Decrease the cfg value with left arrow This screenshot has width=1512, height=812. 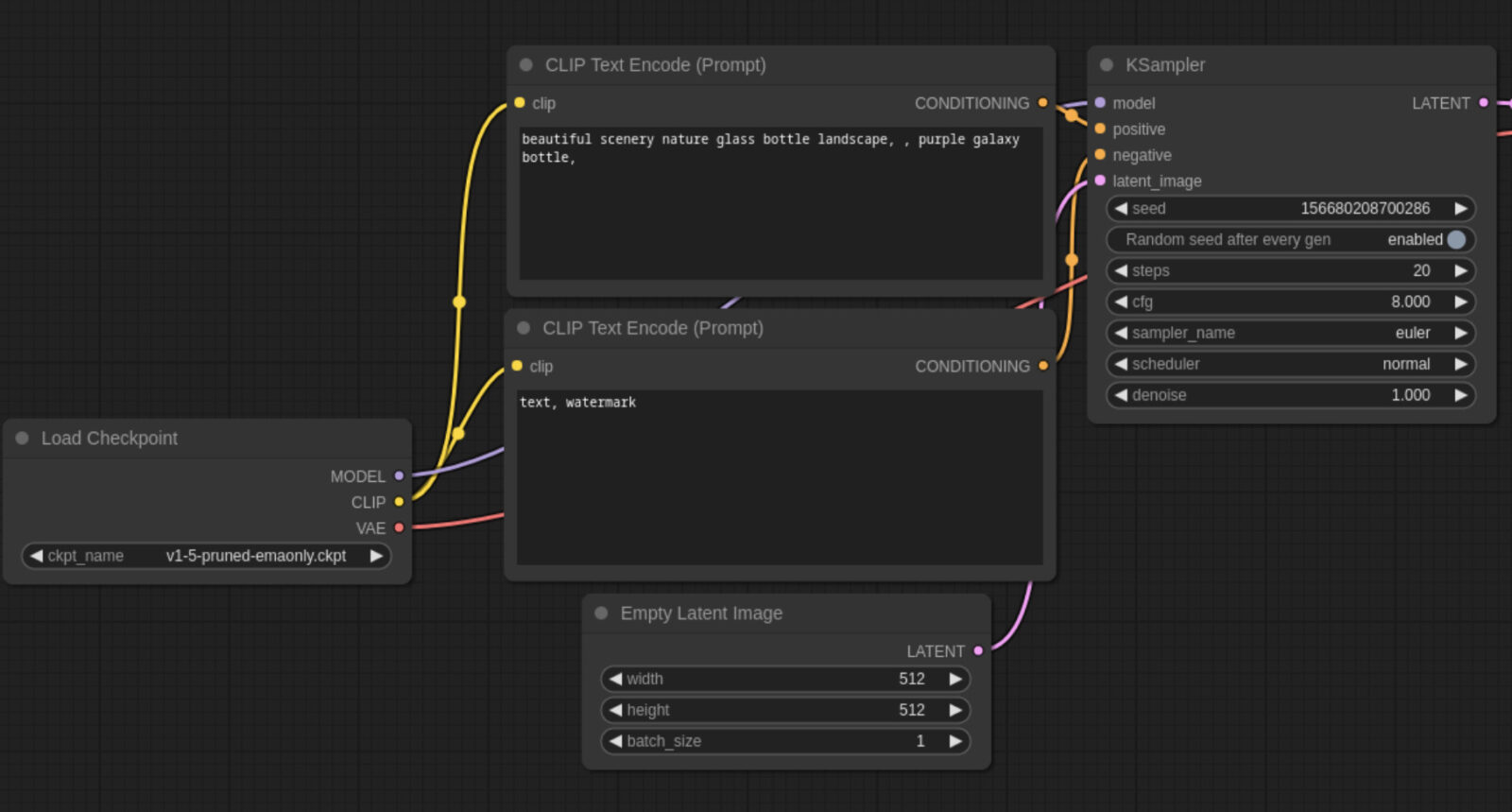click(1121, 302)
